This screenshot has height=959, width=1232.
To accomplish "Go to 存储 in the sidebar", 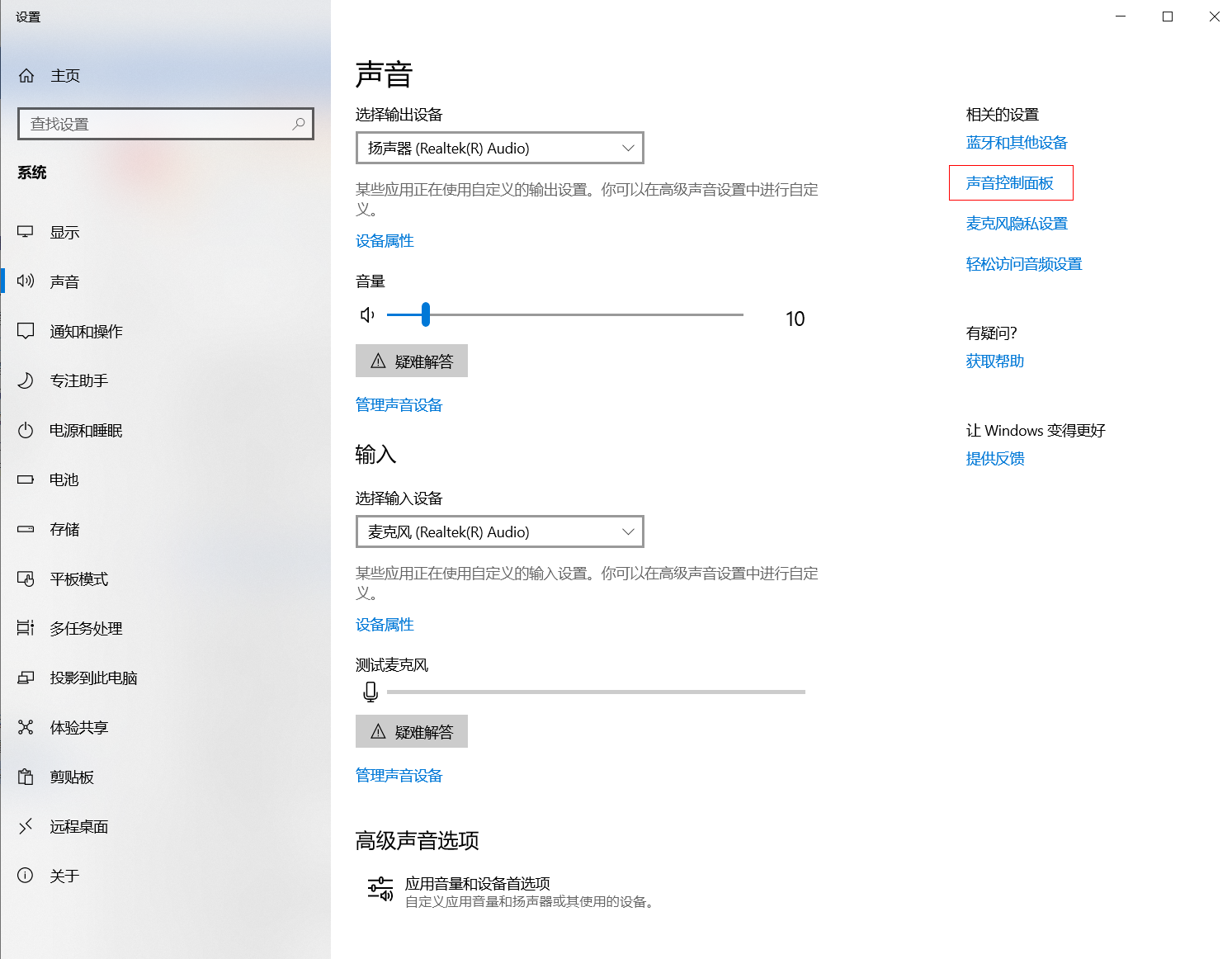I will (64, 529).
